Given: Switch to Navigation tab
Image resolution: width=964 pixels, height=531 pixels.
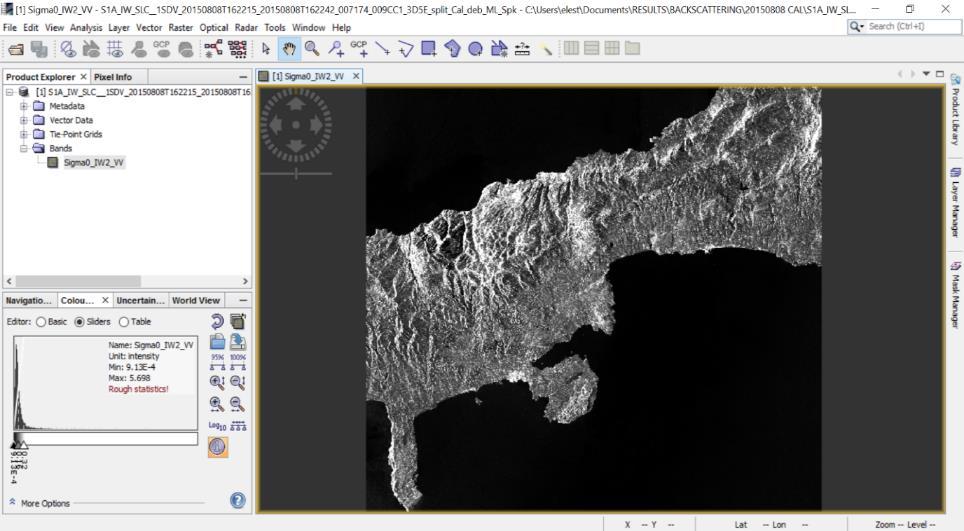Looking at the screenshot, I should tap(29, 301).
